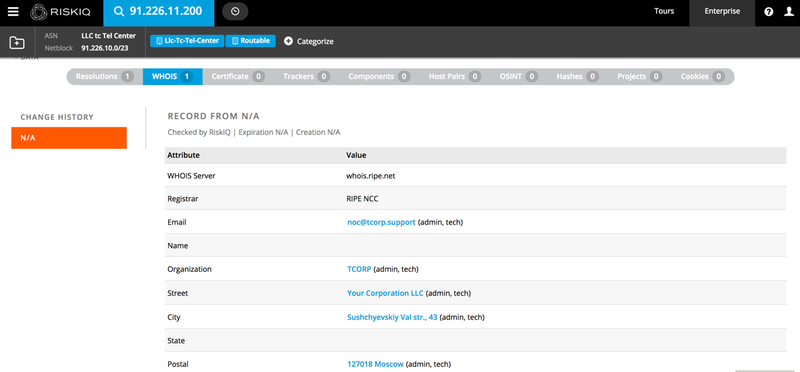This screenshot has height=372, width=800.
Task: Click the CHANGE HISTORY heading
Action: (x=57, y=117)
